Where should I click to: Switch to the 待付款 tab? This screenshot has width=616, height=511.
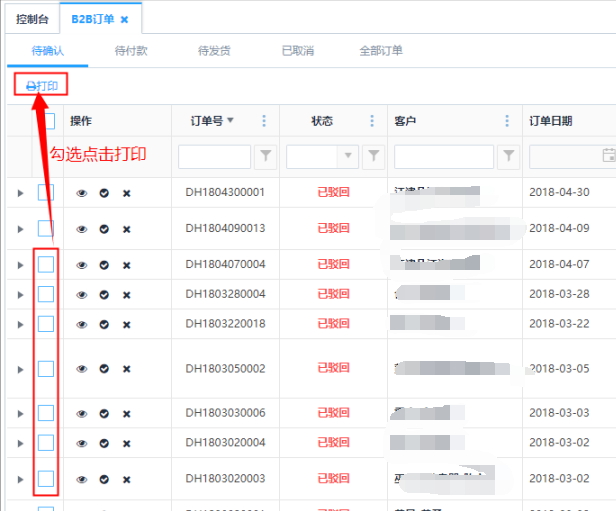(x=131, y=51)
